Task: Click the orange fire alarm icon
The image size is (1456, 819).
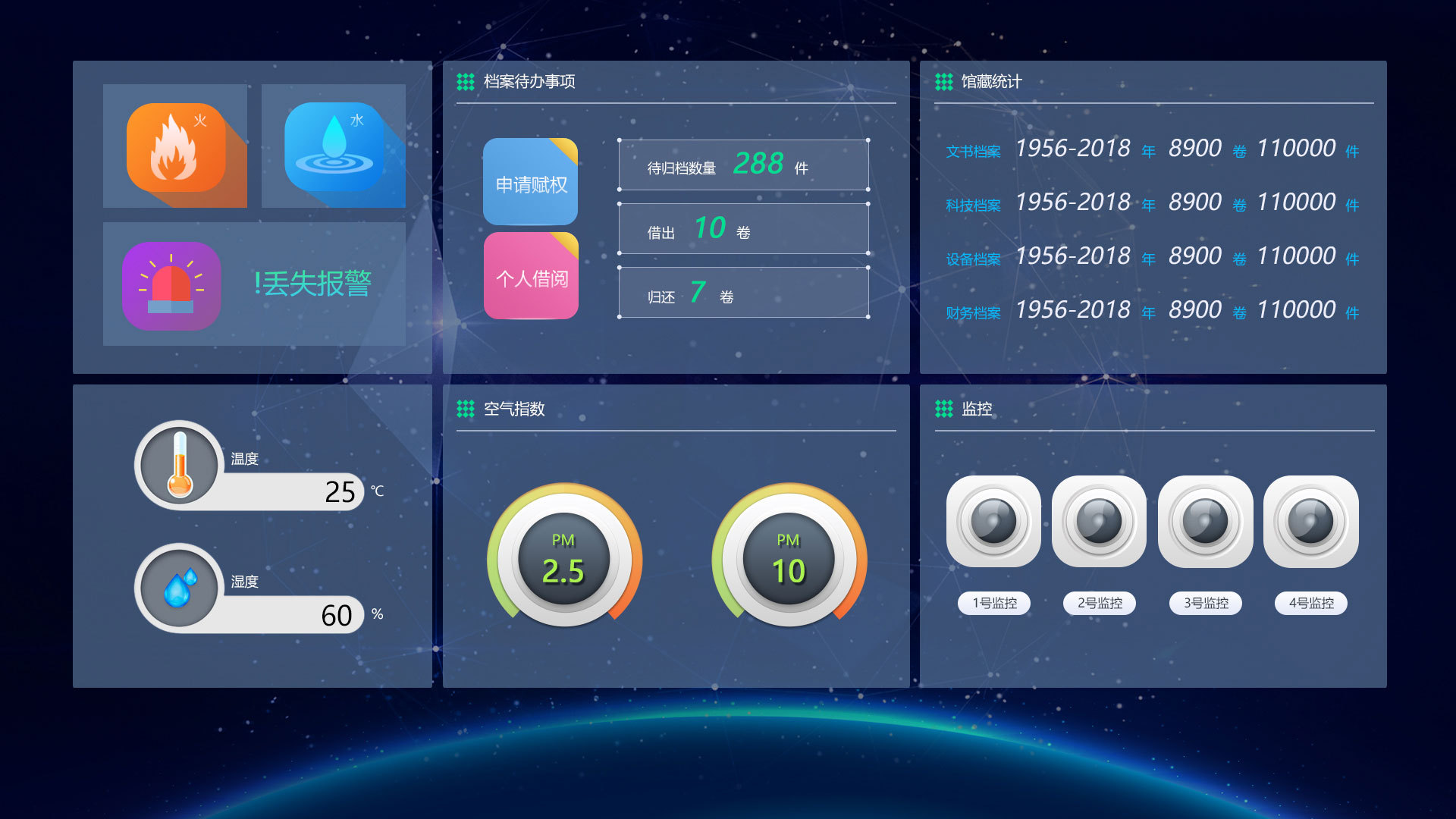Action: [x=176, y=147]
